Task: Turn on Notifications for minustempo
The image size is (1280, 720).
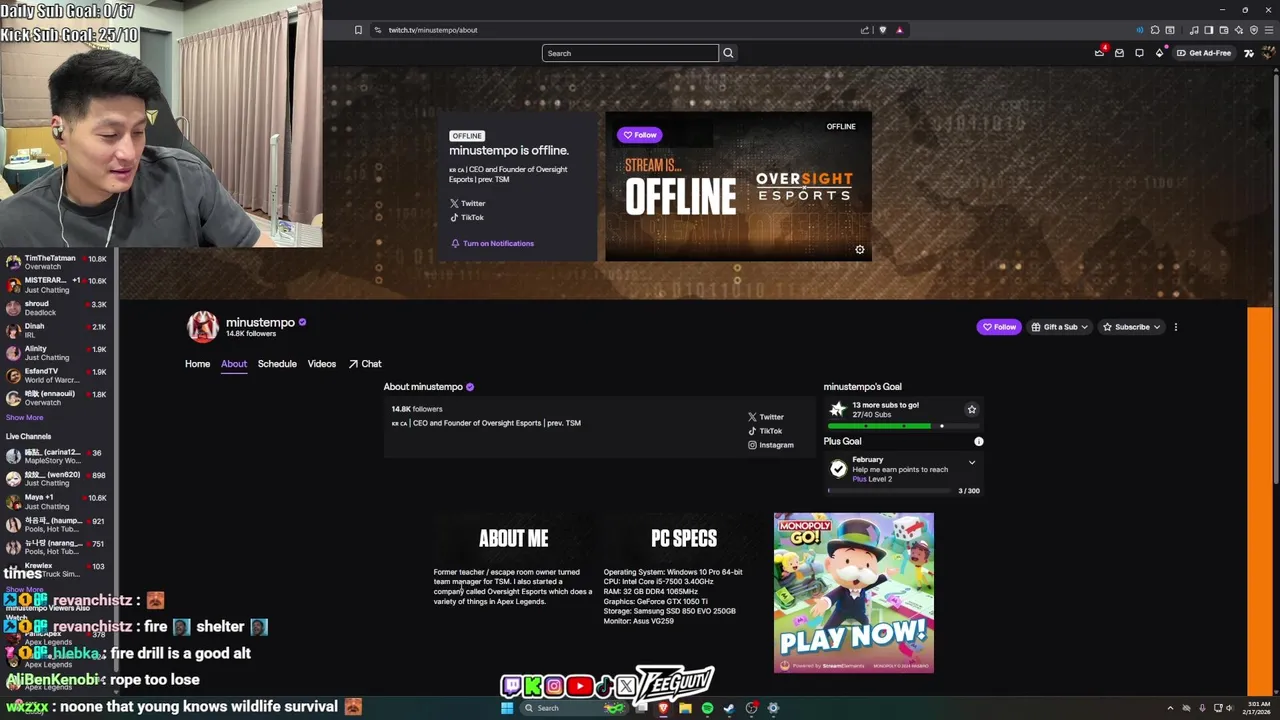Action: pyautogui.click(x=492, y=243)
